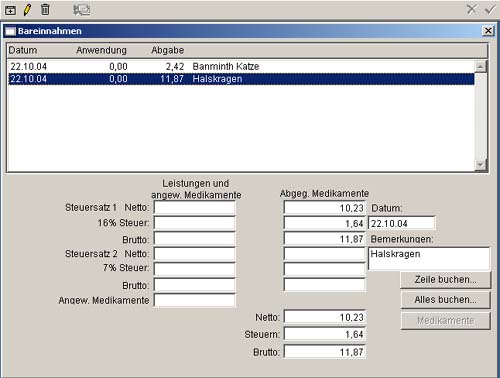500x378 pixels.
Task: Select the Halskragen row in list
Action: click(241, 79)
